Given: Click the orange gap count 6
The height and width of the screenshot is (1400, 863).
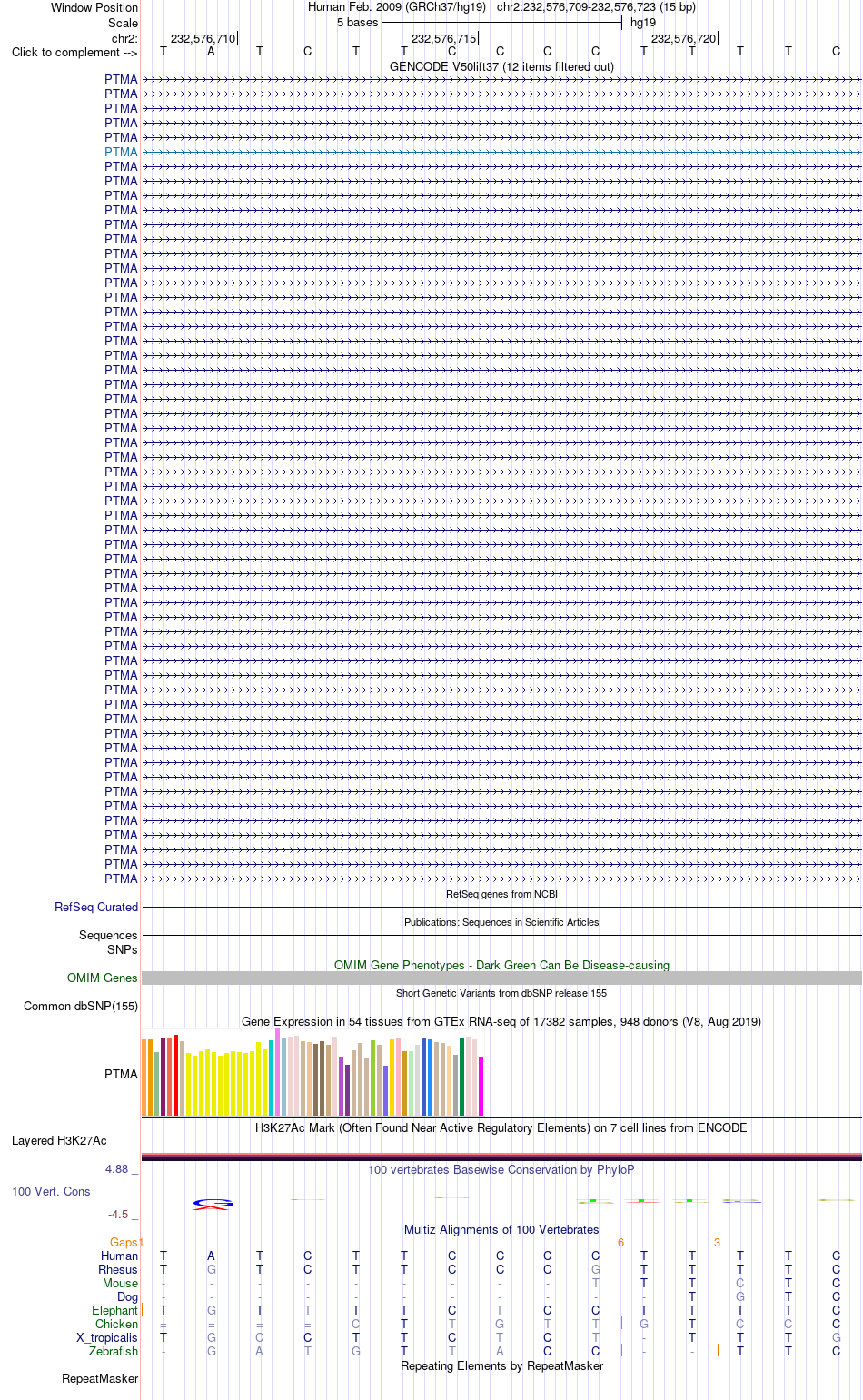Looking at the screenshot, I should click(620, 1242).
